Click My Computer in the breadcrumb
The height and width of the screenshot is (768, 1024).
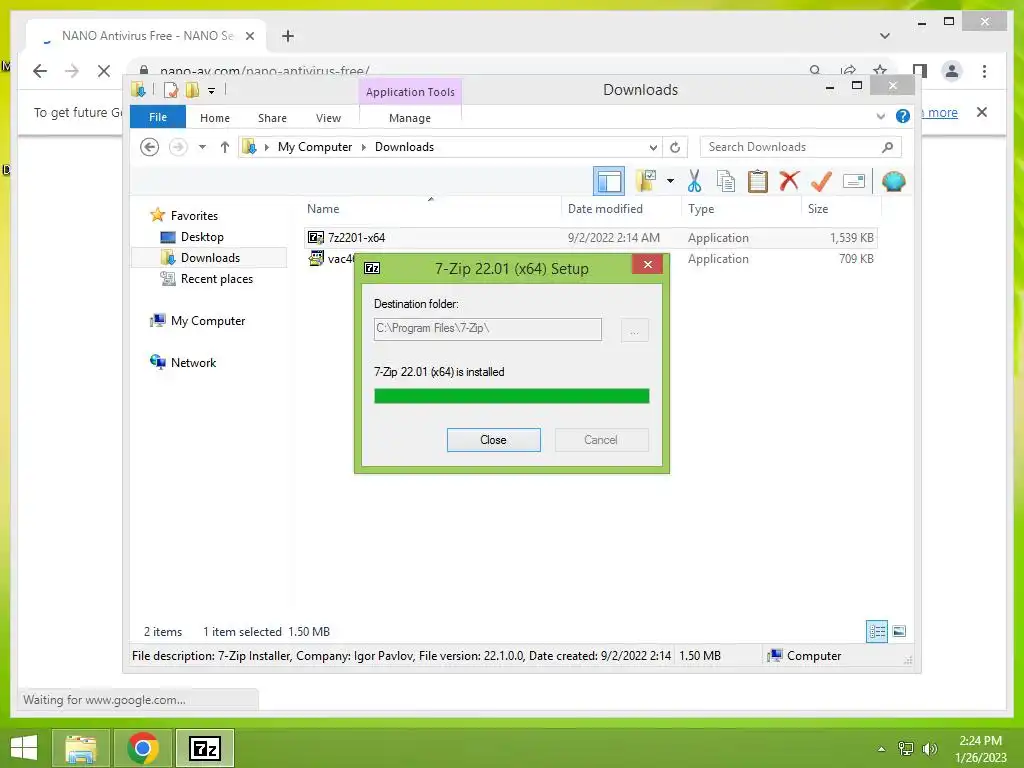click(x=315, y=147)
